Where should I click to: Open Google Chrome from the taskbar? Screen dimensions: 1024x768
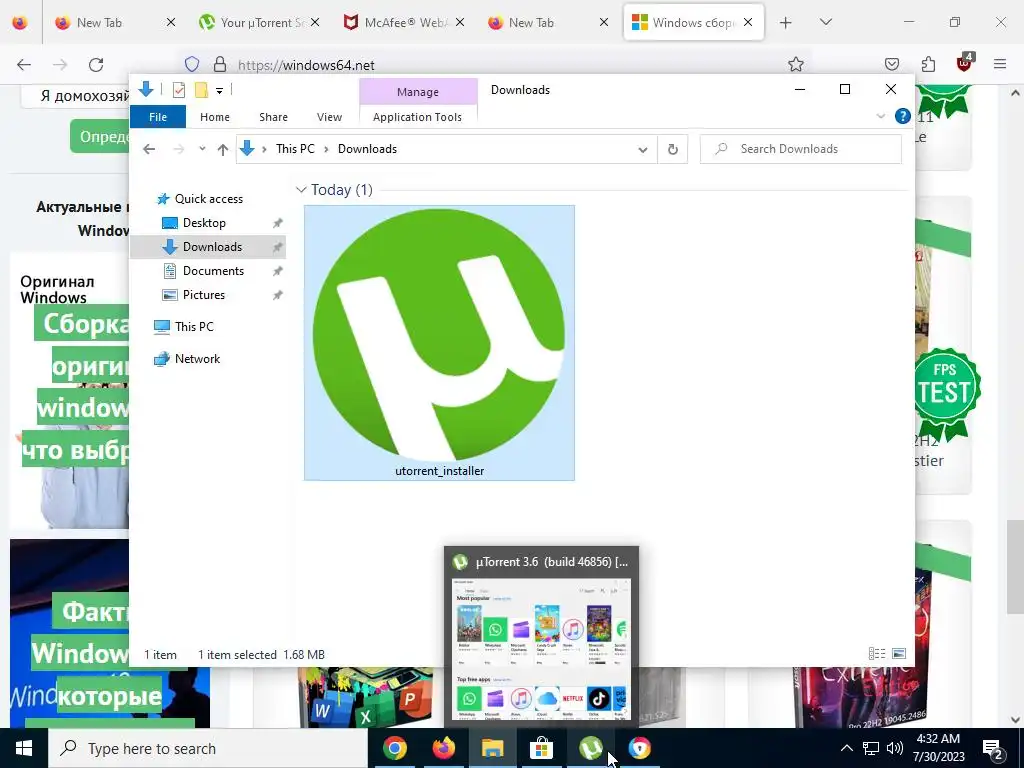point(394,748)
